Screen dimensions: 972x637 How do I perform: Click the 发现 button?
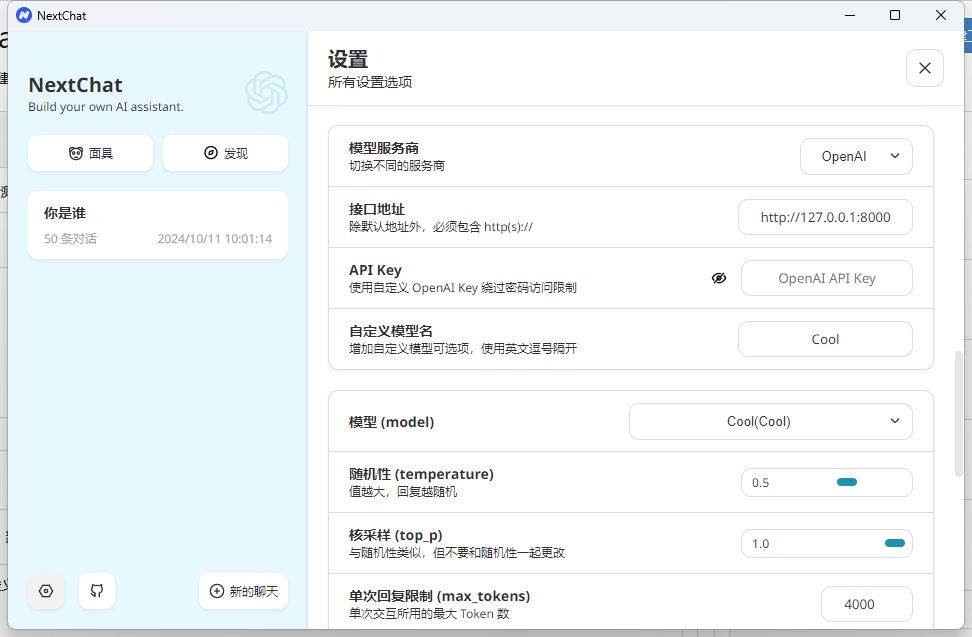click(225, 153)
